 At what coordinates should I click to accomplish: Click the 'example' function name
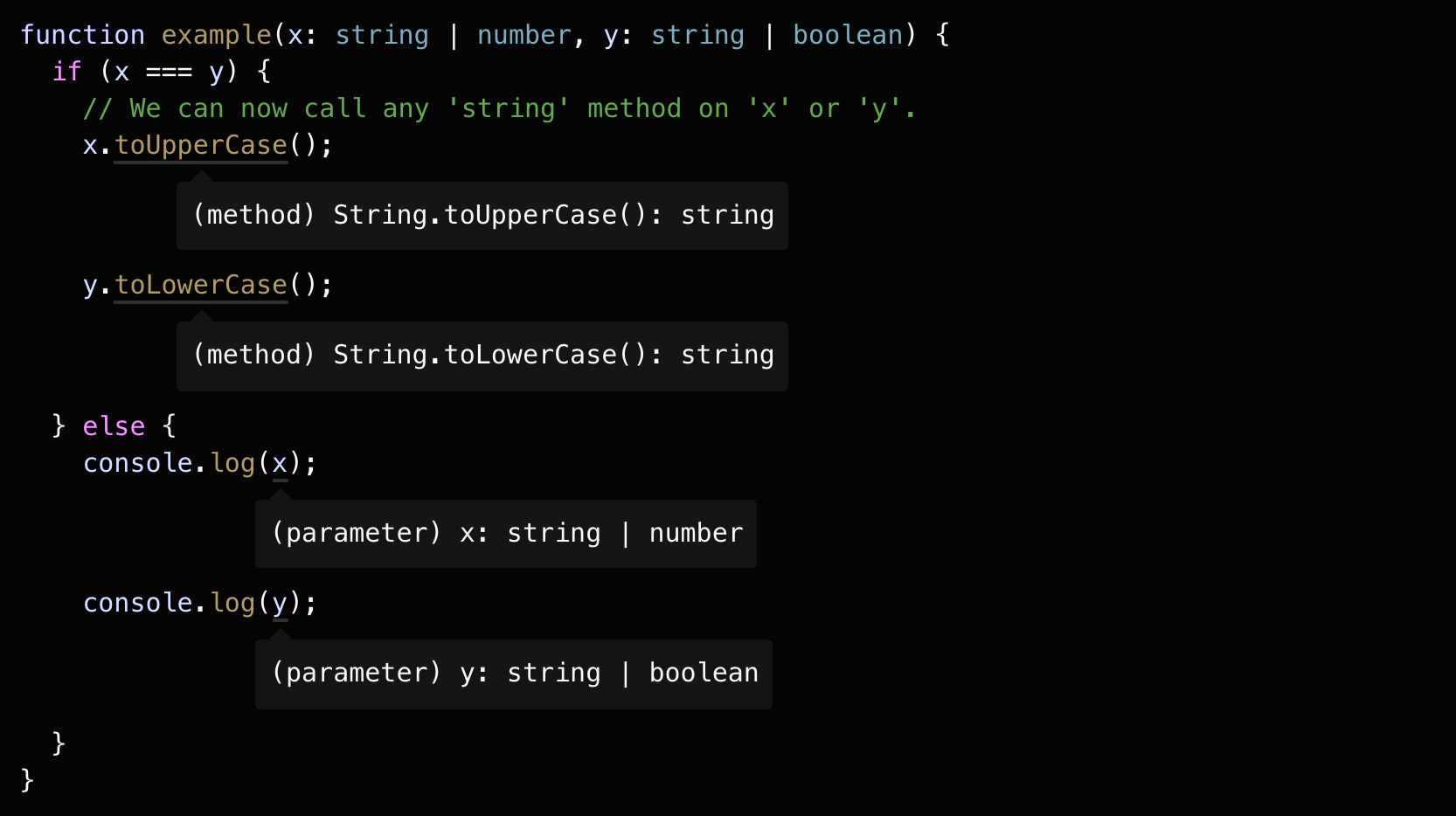pos(216,35)
